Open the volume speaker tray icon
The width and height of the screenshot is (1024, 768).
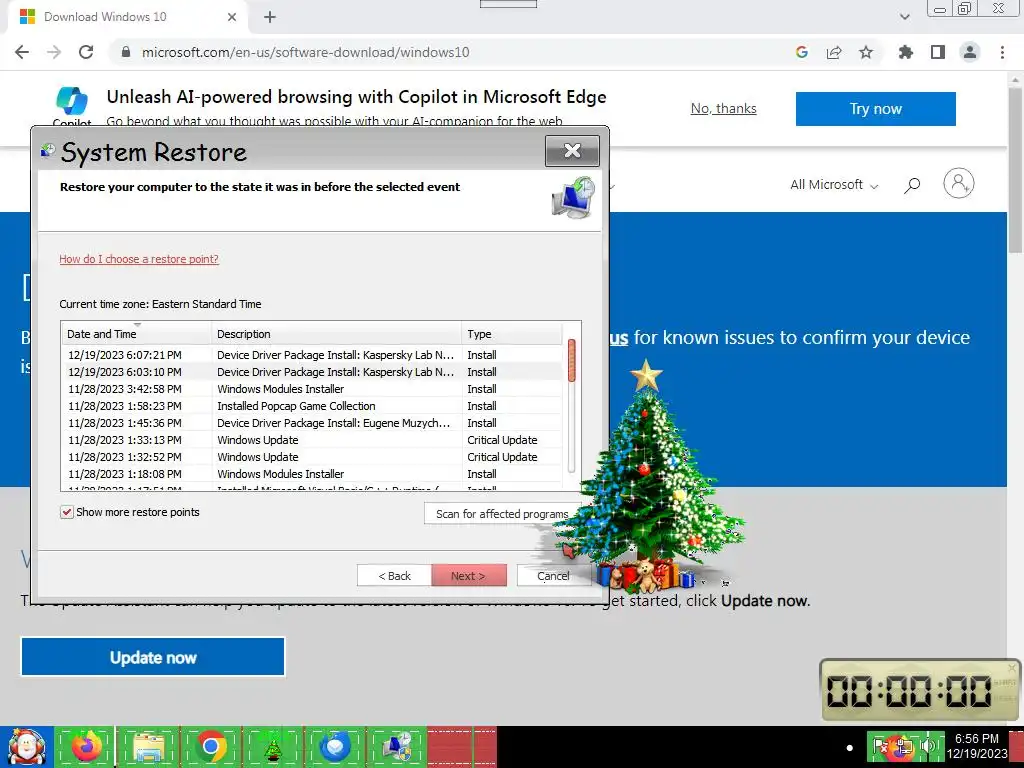point(928,745)
